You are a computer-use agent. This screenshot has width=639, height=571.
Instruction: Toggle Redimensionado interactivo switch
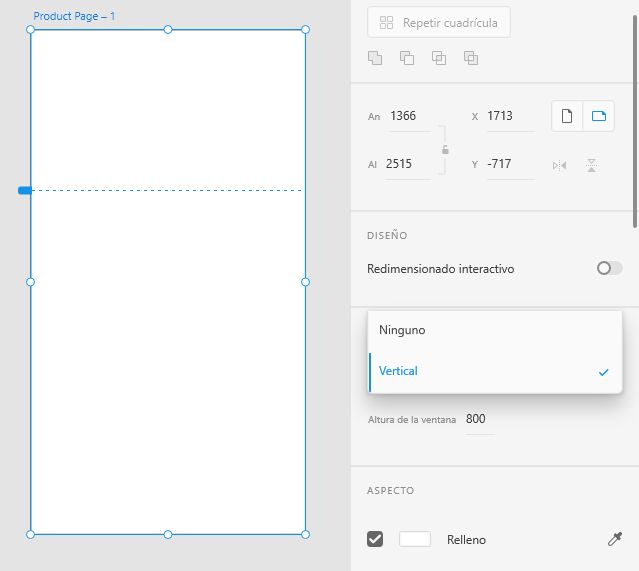[x=609, y=268]
